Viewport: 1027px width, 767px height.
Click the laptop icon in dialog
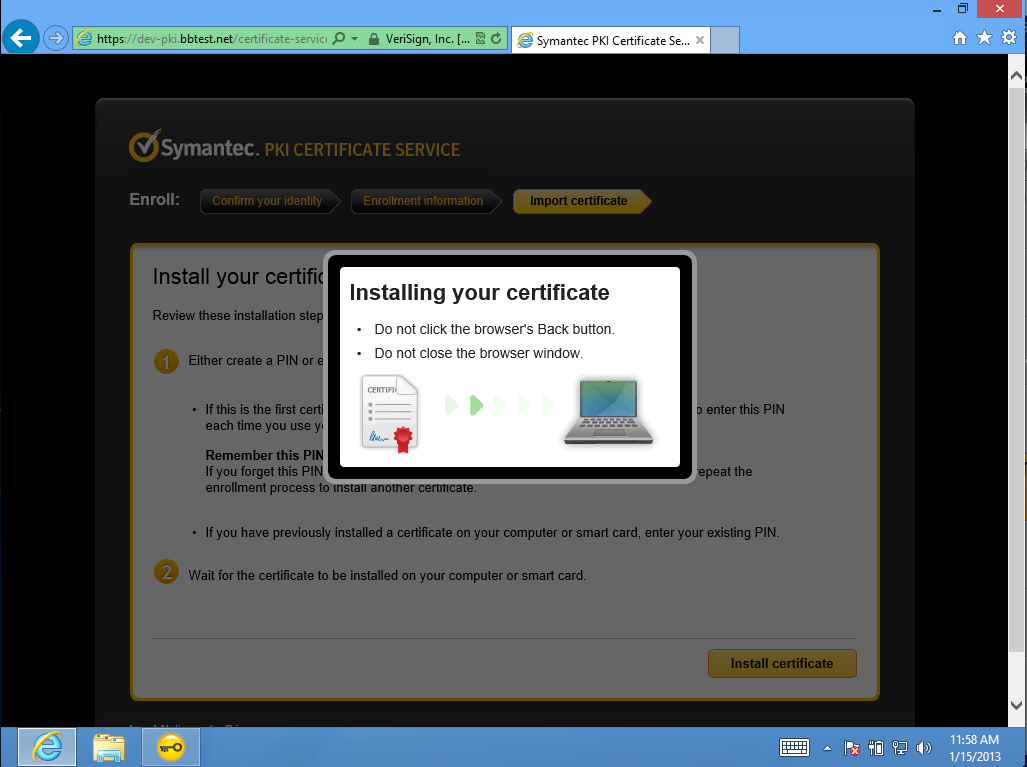608,412
